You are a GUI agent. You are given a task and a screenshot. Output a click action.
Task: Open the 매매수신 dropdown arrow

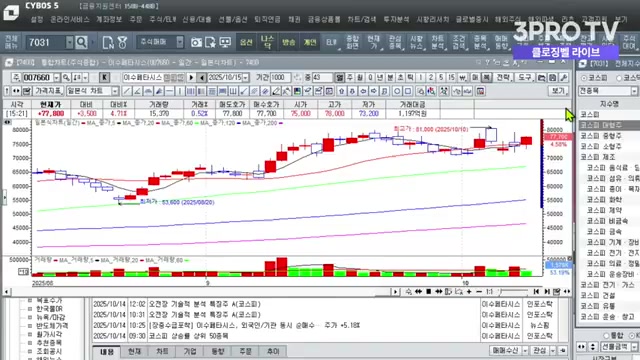pyautogui.click(x=525, y=351)
